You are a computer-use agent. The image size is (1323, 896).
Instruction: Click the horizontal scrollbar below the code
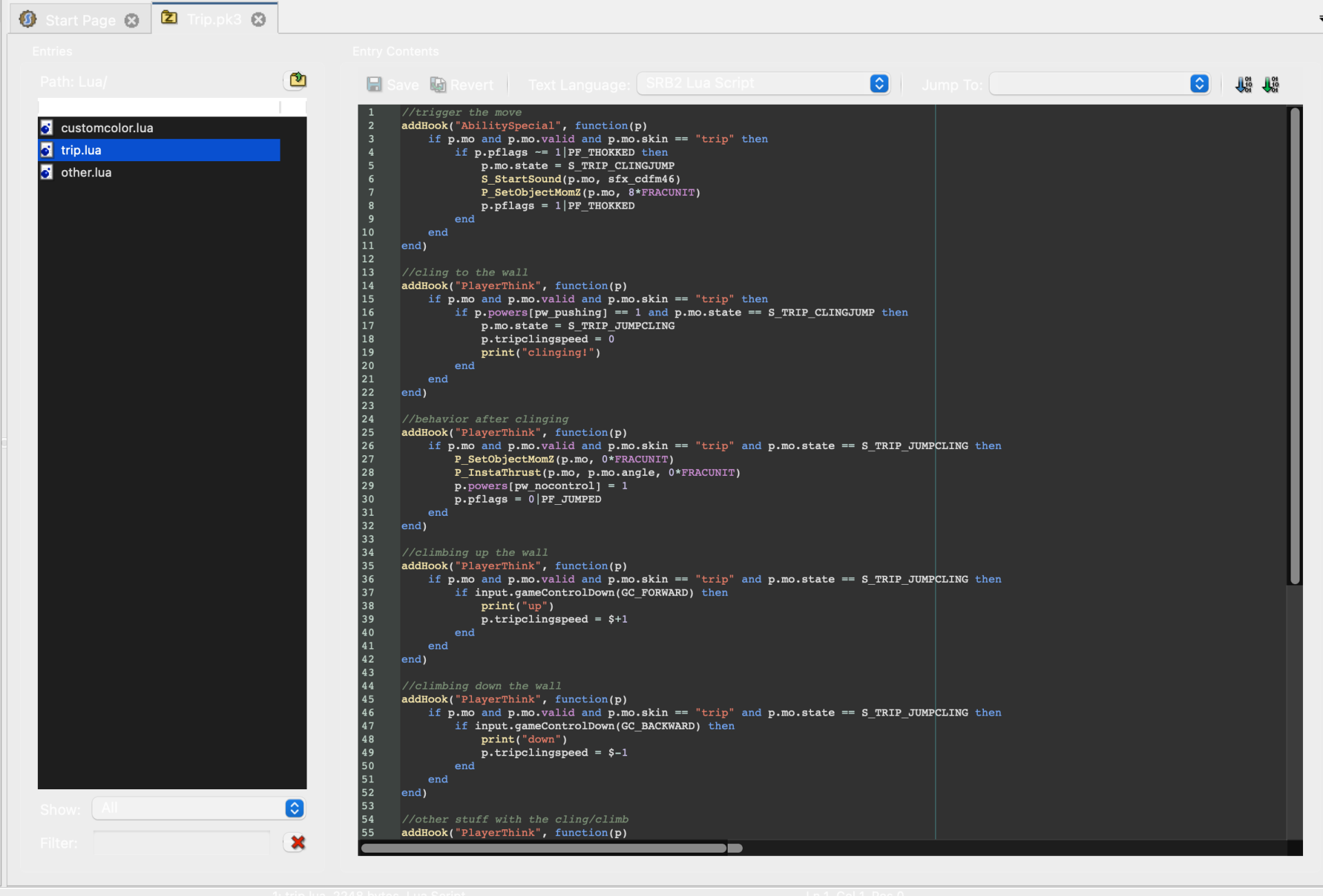551,848
